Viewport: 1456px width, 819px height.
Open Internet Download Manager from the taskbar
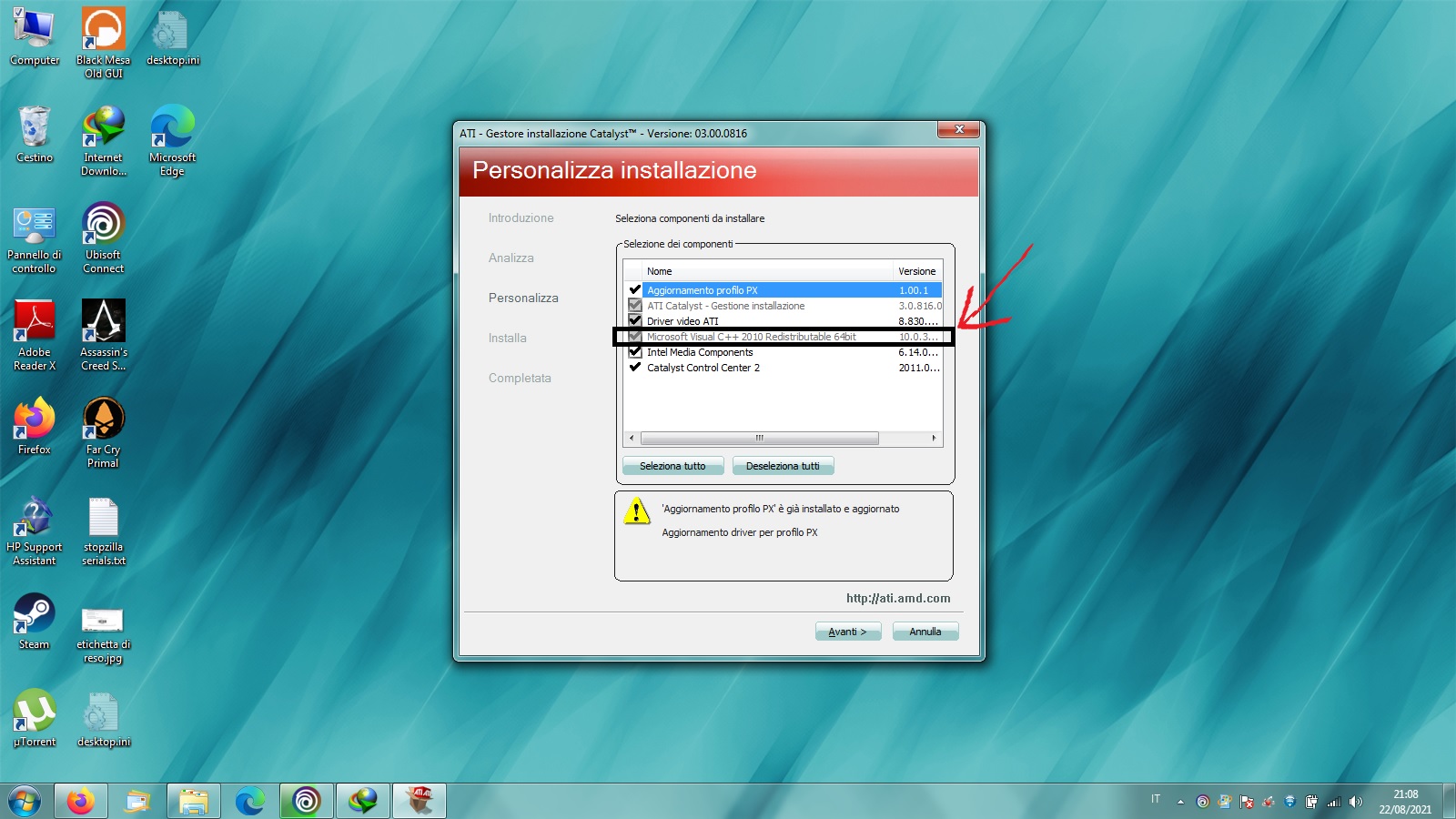coord(363,801)
